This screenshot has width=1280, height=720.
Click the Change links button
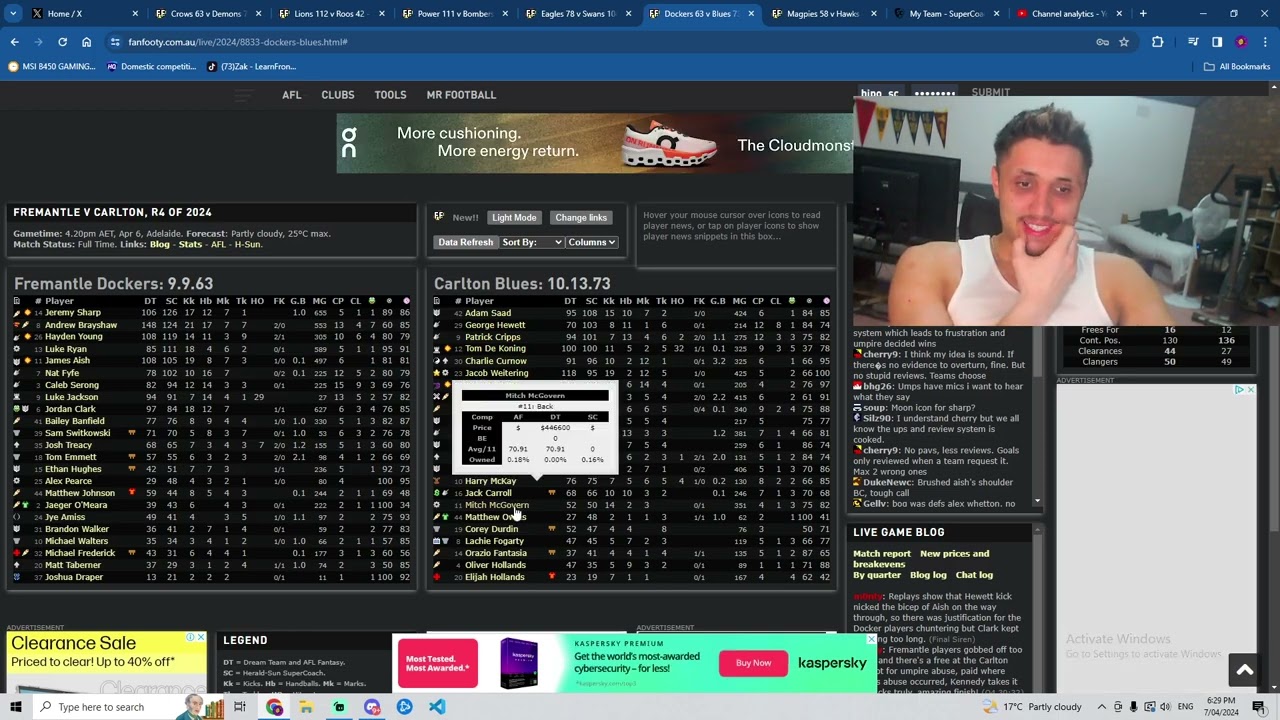(x=581, y=217)
